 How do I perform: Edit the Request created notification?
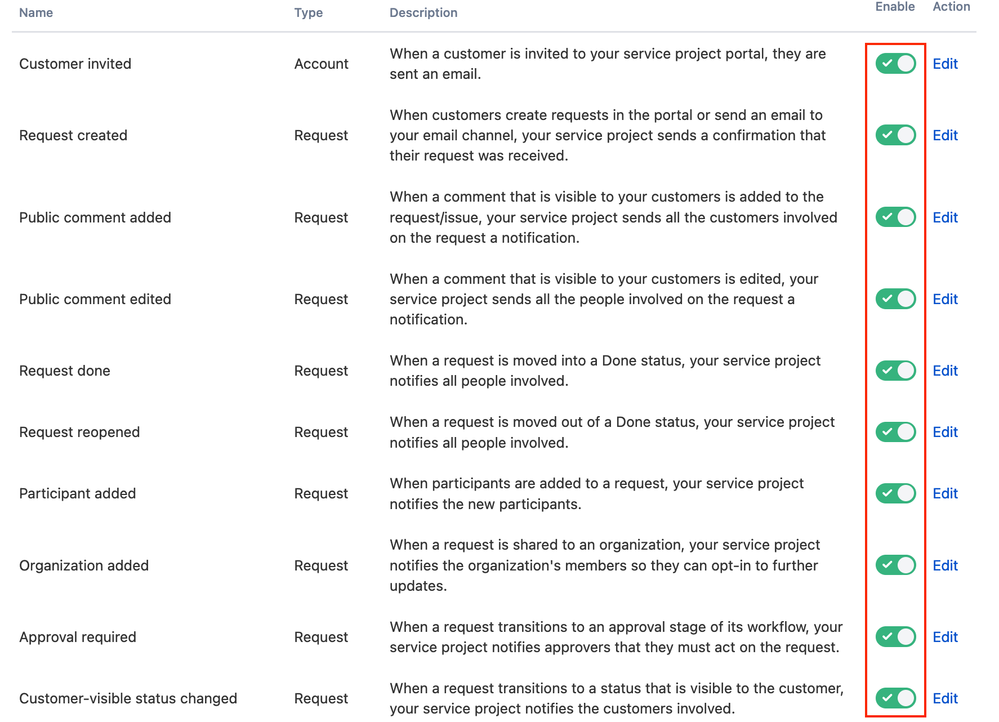point(944,135)
